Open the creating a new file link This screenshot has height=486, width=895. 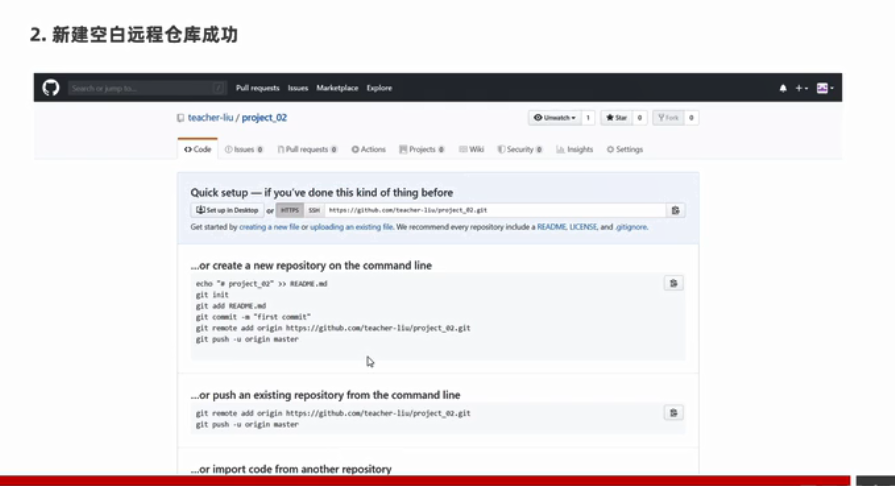coord(269,227)
